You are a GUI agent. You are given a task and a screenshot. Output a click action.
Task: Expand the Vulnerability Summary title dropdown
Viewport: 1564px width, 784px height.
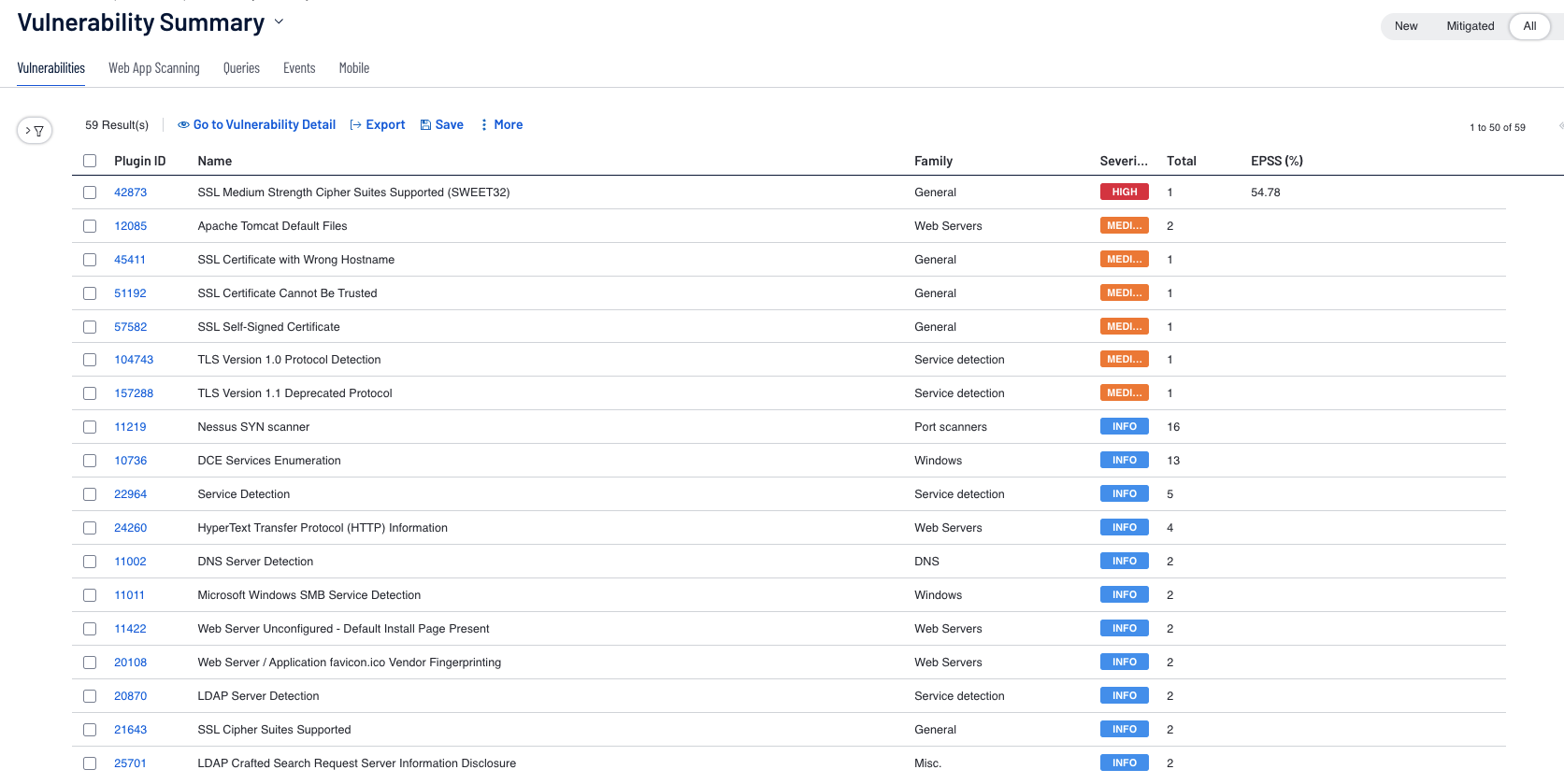[279, 21]
